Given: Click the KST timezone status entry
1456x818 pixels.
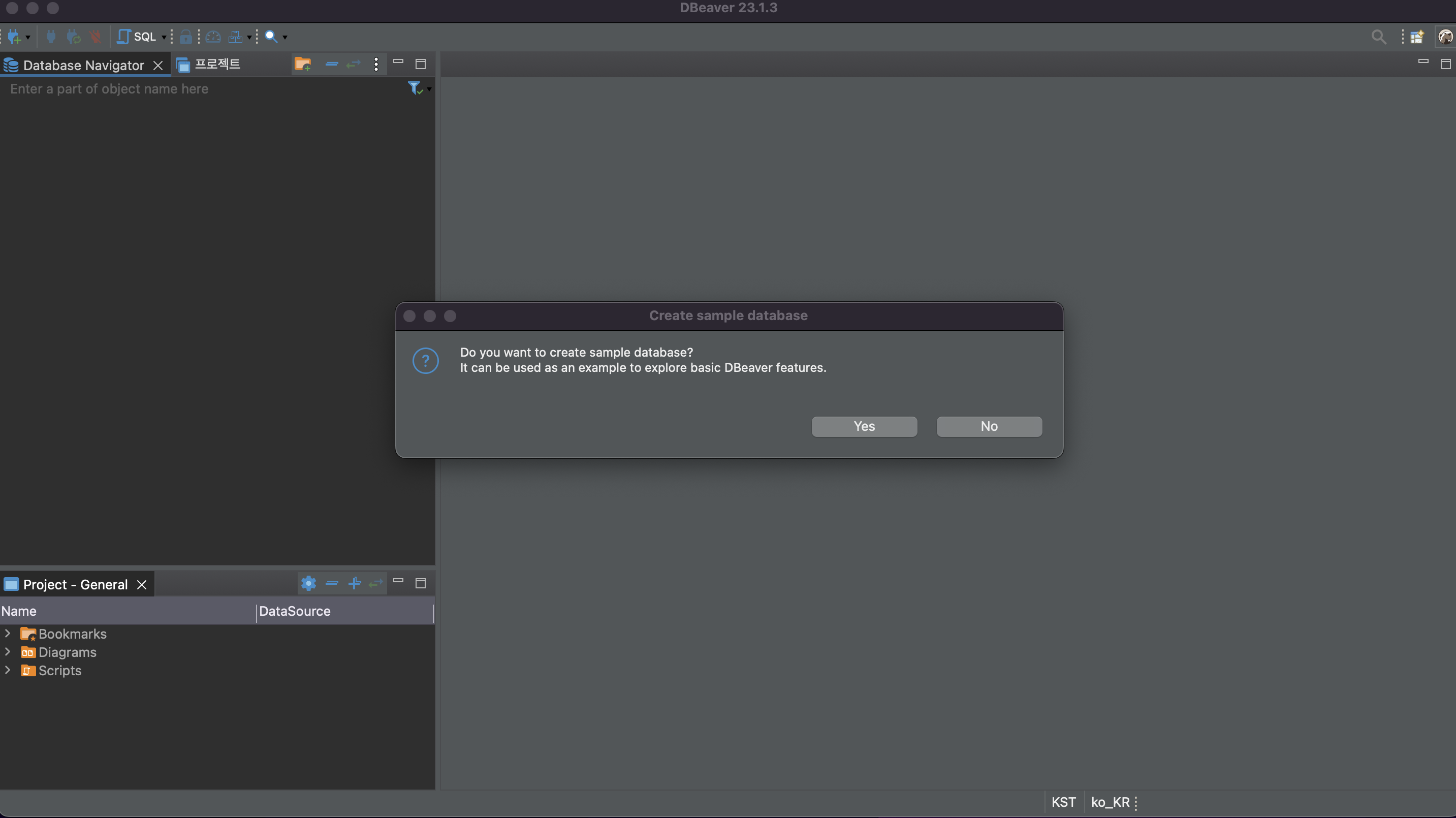Looking at the screenshot, I should pos(1063,802).
